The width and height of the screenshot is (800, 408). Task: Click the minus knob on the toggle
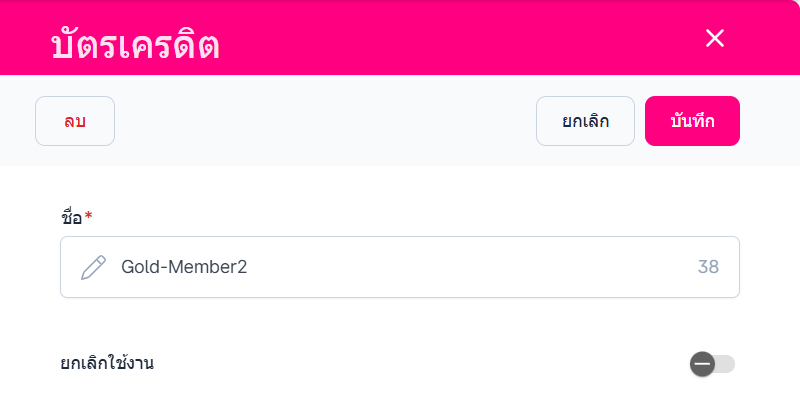(702, 364)
